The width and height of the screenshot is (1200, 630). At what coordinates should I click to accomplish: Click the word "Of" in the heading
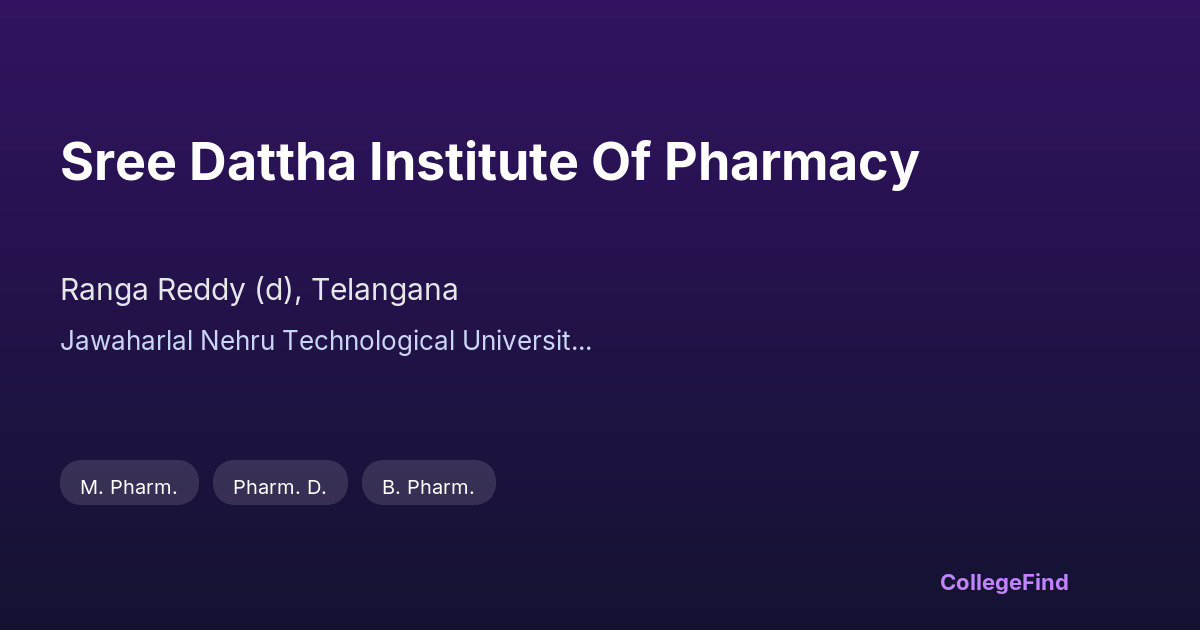(x=620, y=162)
